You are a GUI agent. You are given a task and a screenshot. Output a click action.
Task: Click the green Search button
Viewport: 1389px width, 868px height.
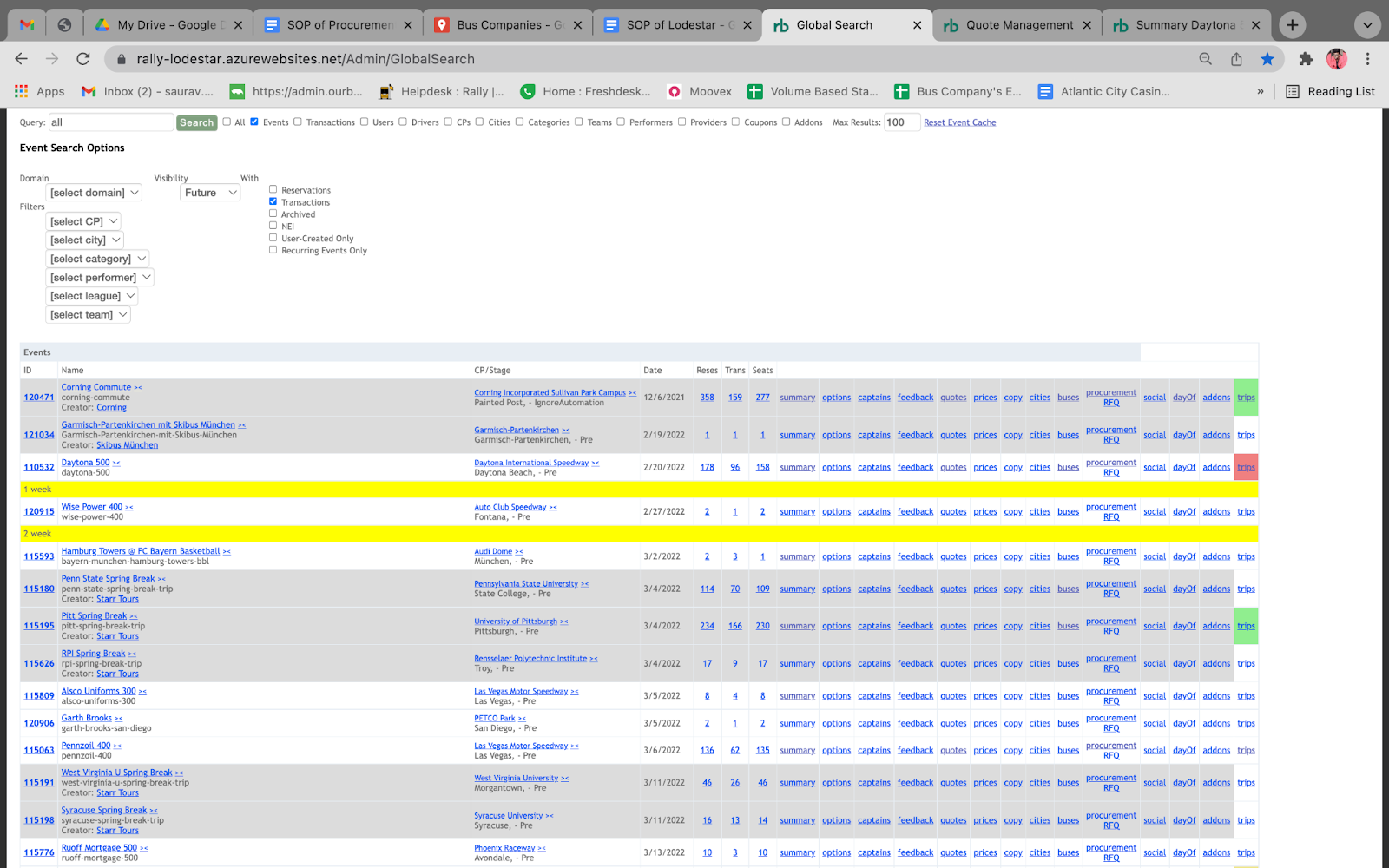pos(196,122)
